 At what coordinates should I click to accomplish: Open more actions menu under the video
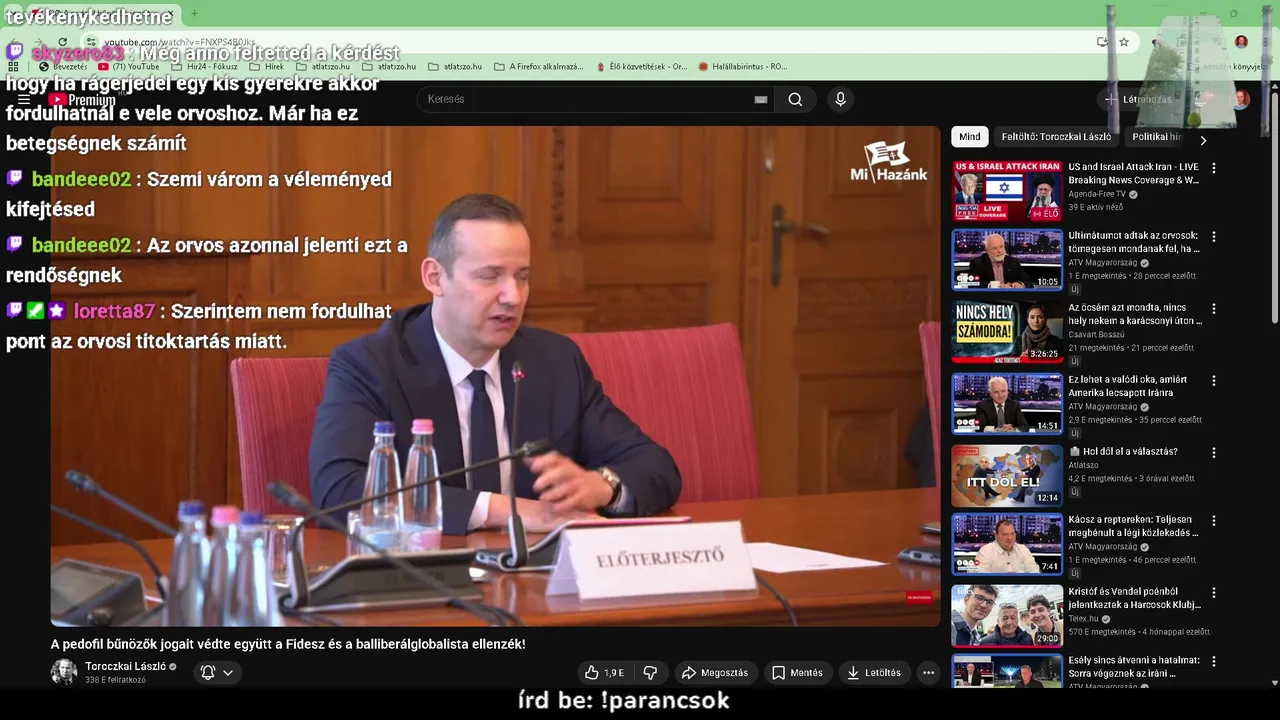click(928, 673)
